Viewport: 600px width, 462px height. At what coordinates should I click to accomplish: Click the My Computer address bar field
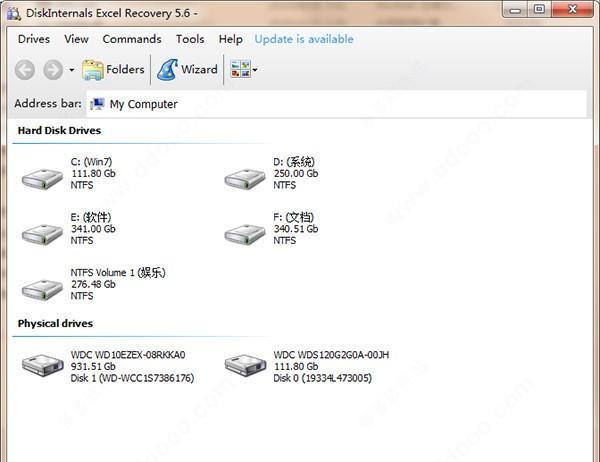pos(336,104)
